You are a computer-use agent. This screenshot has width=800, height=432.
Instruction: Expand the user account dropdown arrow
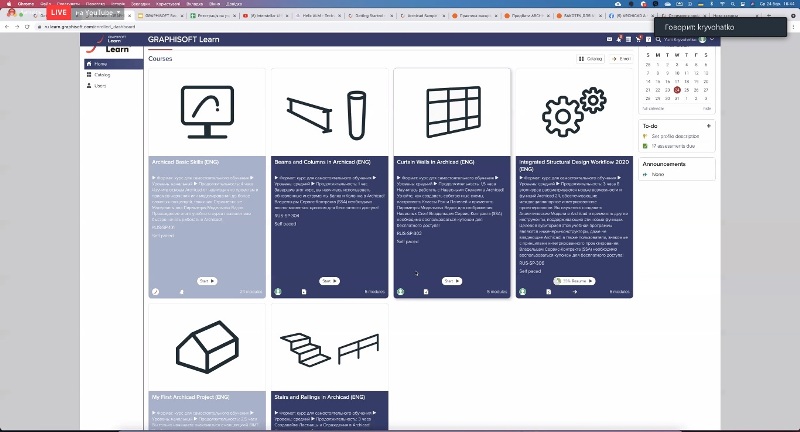click(712, 39)
